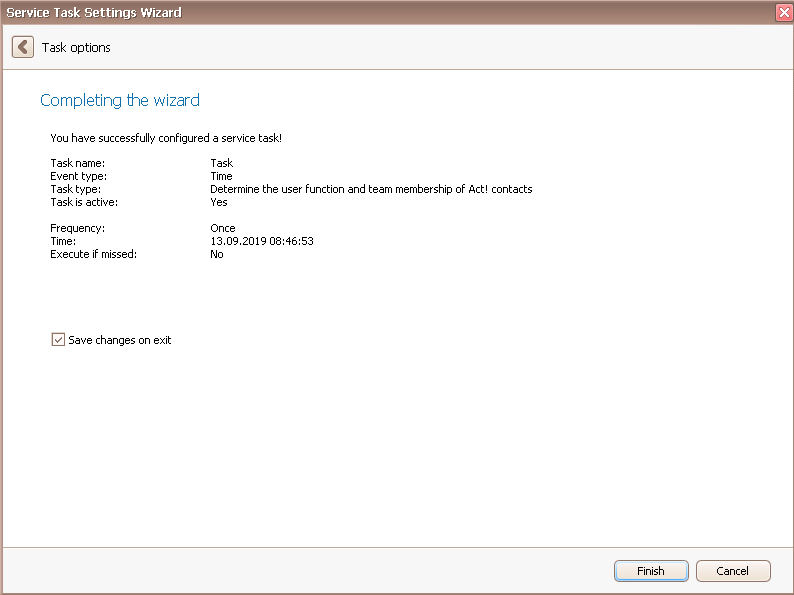Click the 'Task type:' label
This screenshot has width=794, height=595.
pos(75,189)
